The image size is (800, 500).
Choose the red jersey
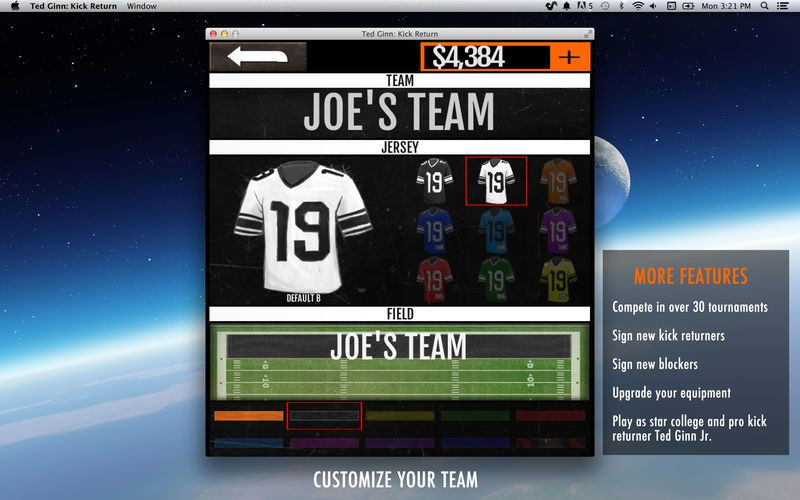434,280
